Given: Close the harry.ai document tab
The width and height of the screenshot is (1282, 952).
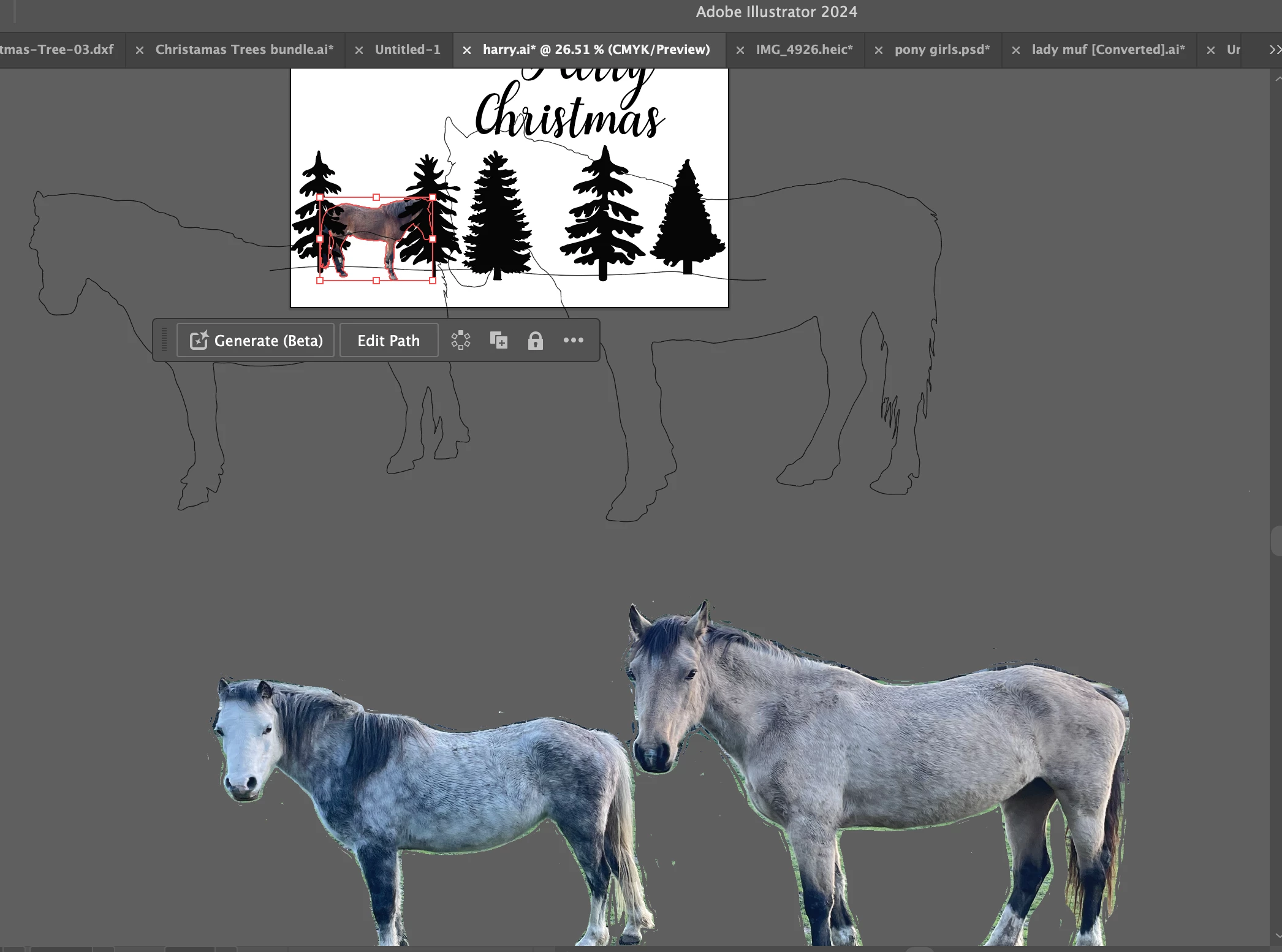Looking at the screenshot, I should [x=467, y=50].
